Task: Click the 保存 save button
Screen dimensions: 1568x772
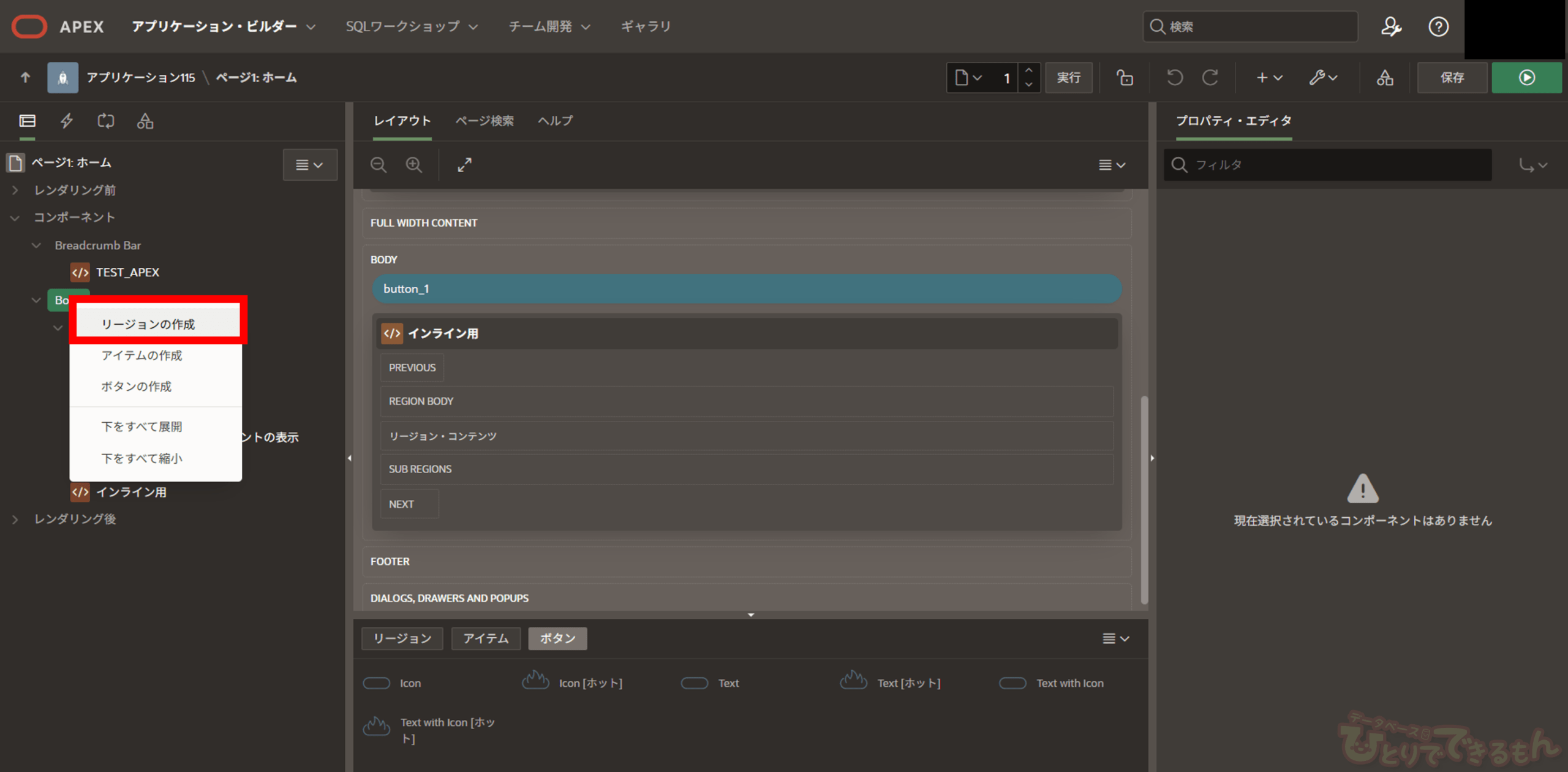Action: [x=1452, y=78]
